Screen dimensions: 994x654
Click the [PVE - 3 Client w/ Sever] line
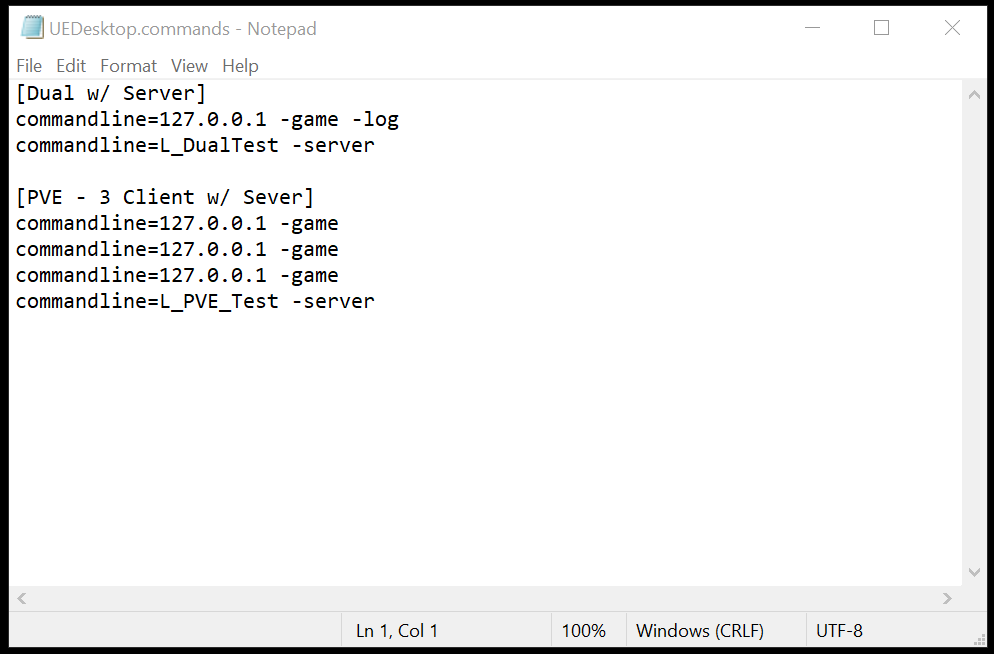[165, 198]
